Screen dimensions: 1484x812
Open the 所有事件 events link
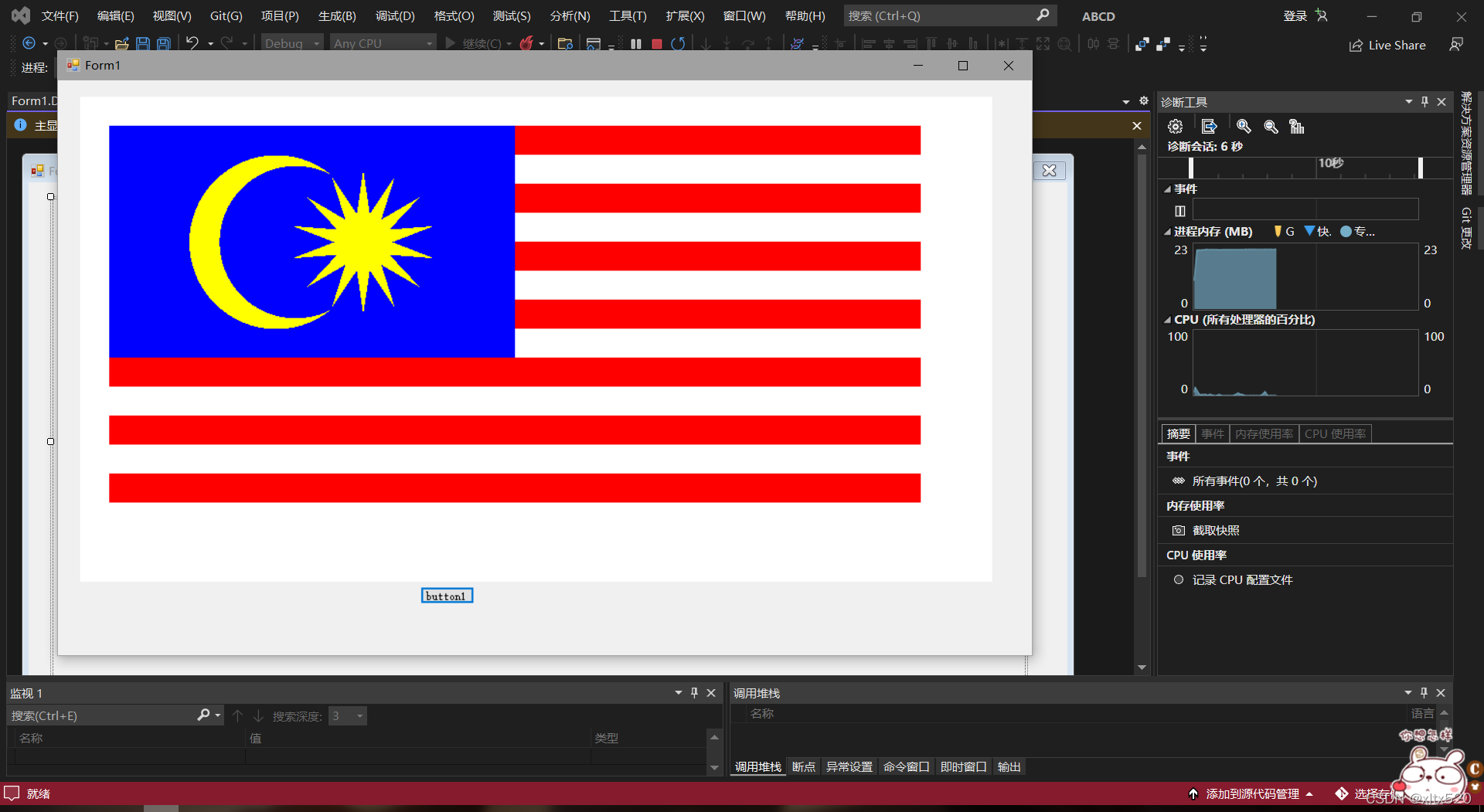[x=1254, y=481]
